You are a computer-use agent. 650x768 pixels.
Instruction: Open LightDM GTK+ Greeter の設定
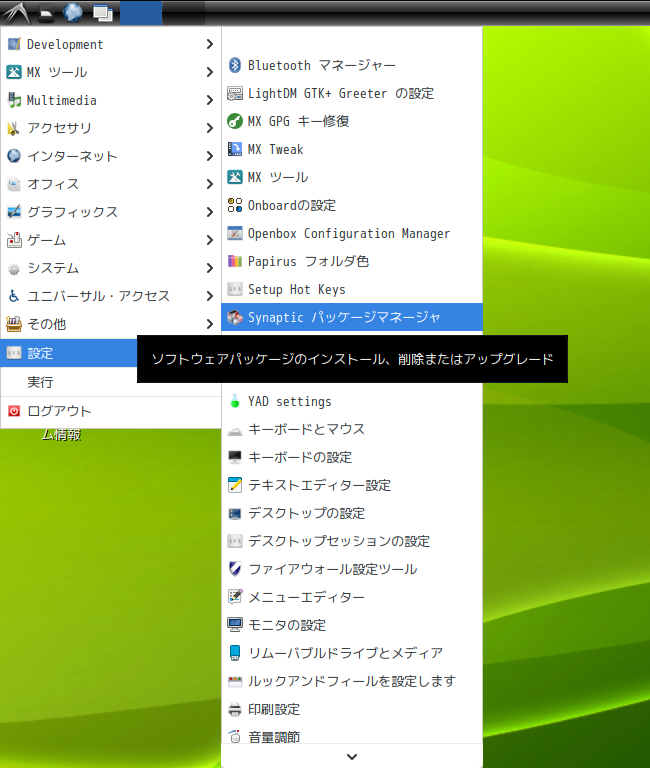coord(352,93)
